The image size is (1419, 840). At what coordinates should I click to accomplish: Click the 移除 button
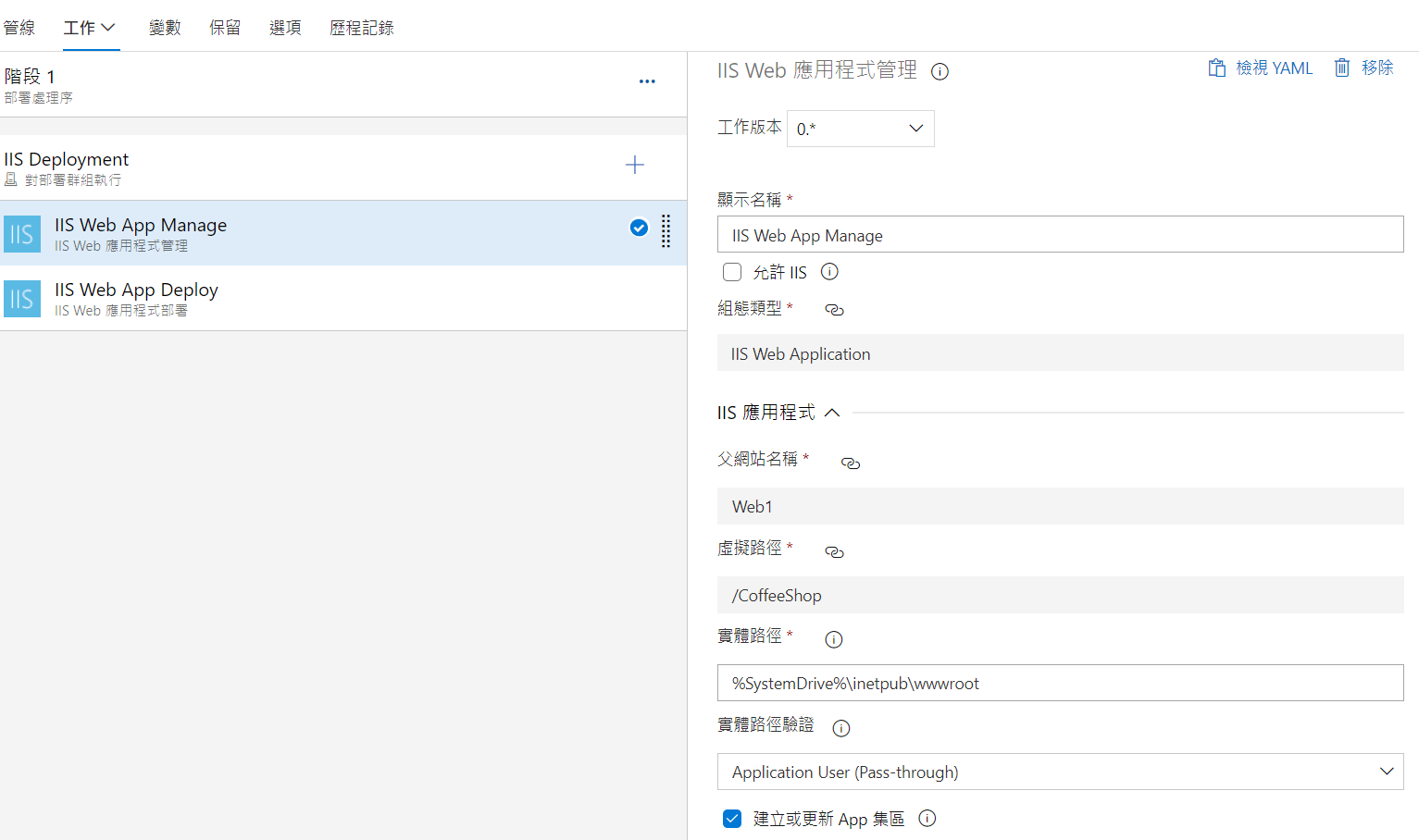click(x=1363, y=68)
